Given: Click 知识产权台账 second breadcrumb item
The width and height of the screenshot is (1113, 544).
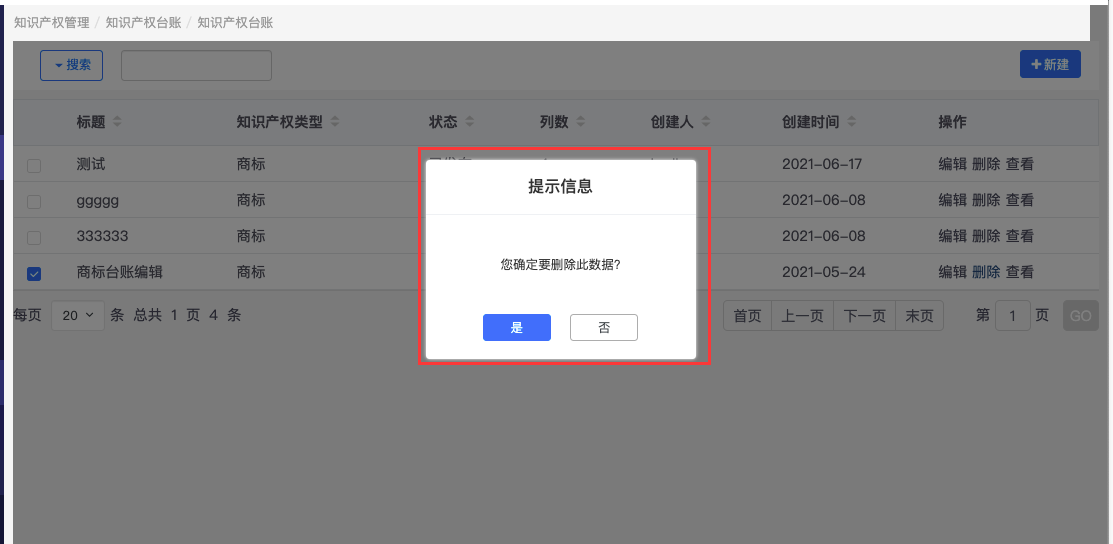Looking at the screenshot, I should click(x=143, y=22).
